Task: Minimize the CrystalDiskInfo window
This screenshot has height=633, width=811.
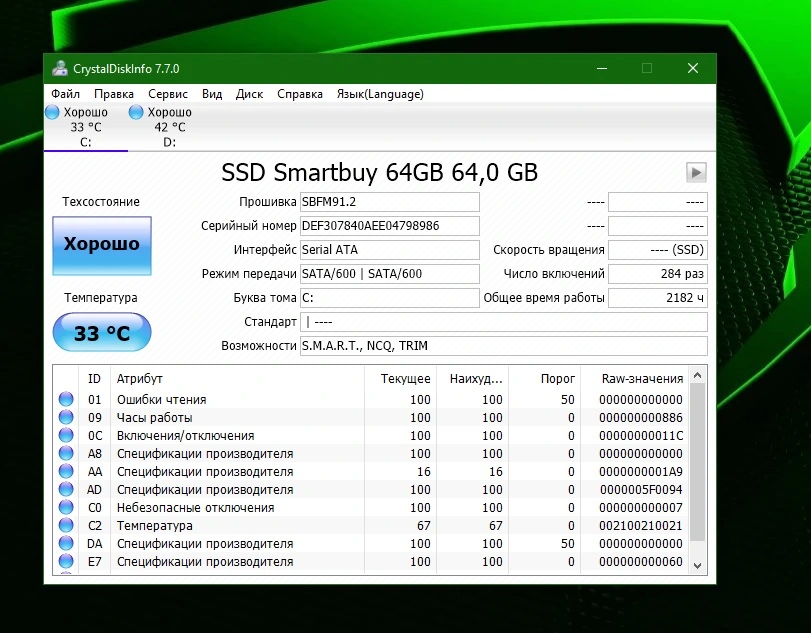Action: pyautogui.click(x=602, y=68)
